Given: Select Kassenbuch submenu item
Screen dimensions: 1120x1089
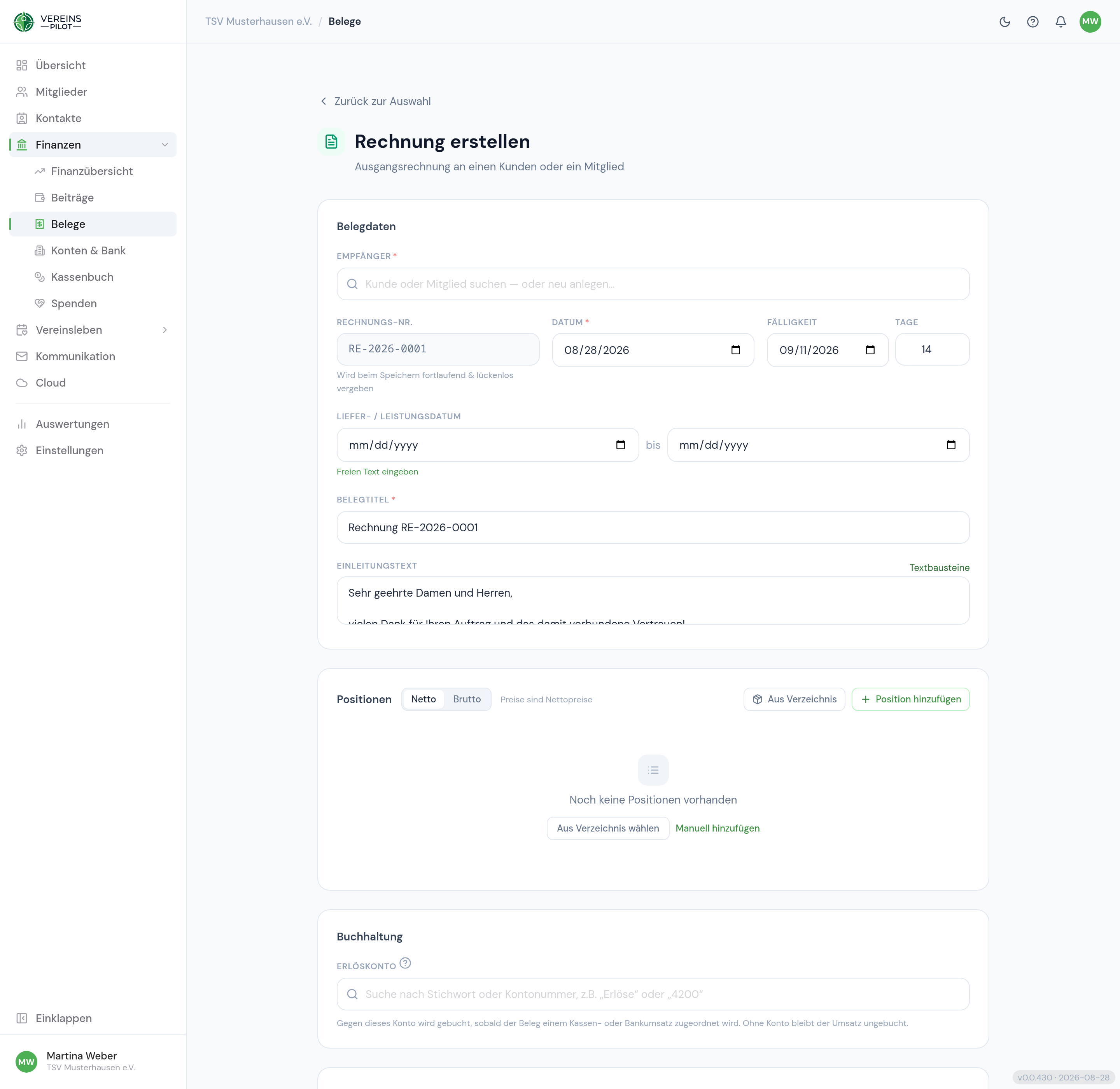Looking at the screenshot, I should (x=93, y=277).
